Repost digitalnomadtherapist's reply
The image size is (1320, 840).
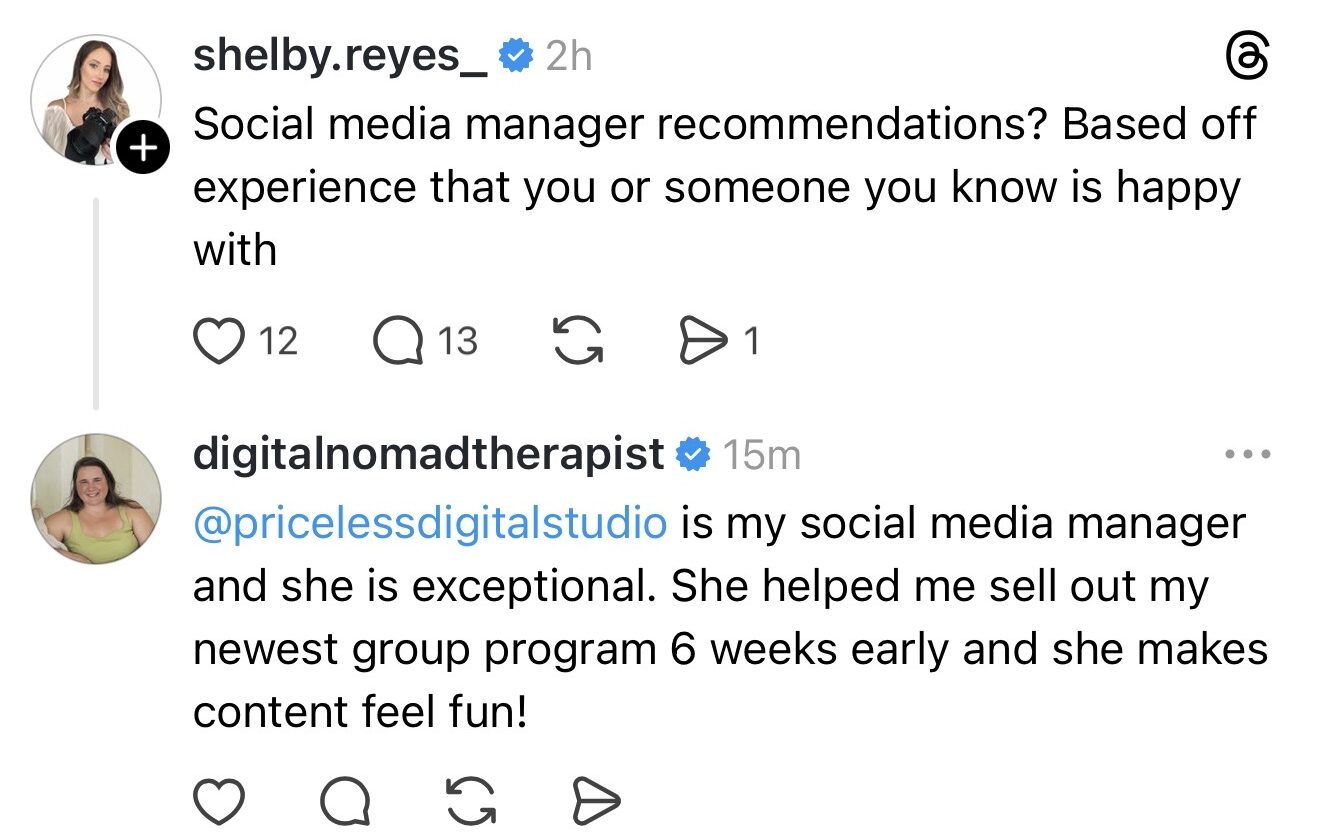tap(468, 800)
